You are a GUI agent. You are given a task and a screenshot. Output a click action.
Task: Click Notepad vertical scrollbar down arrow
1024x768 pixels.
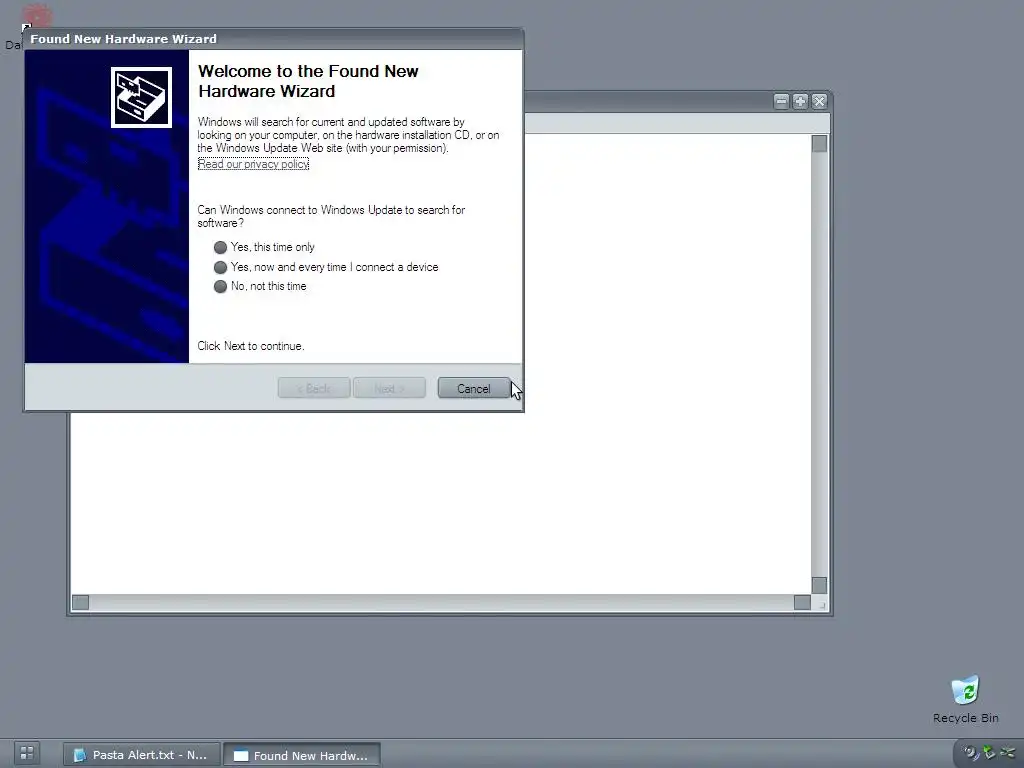click(x=819, y=585)
